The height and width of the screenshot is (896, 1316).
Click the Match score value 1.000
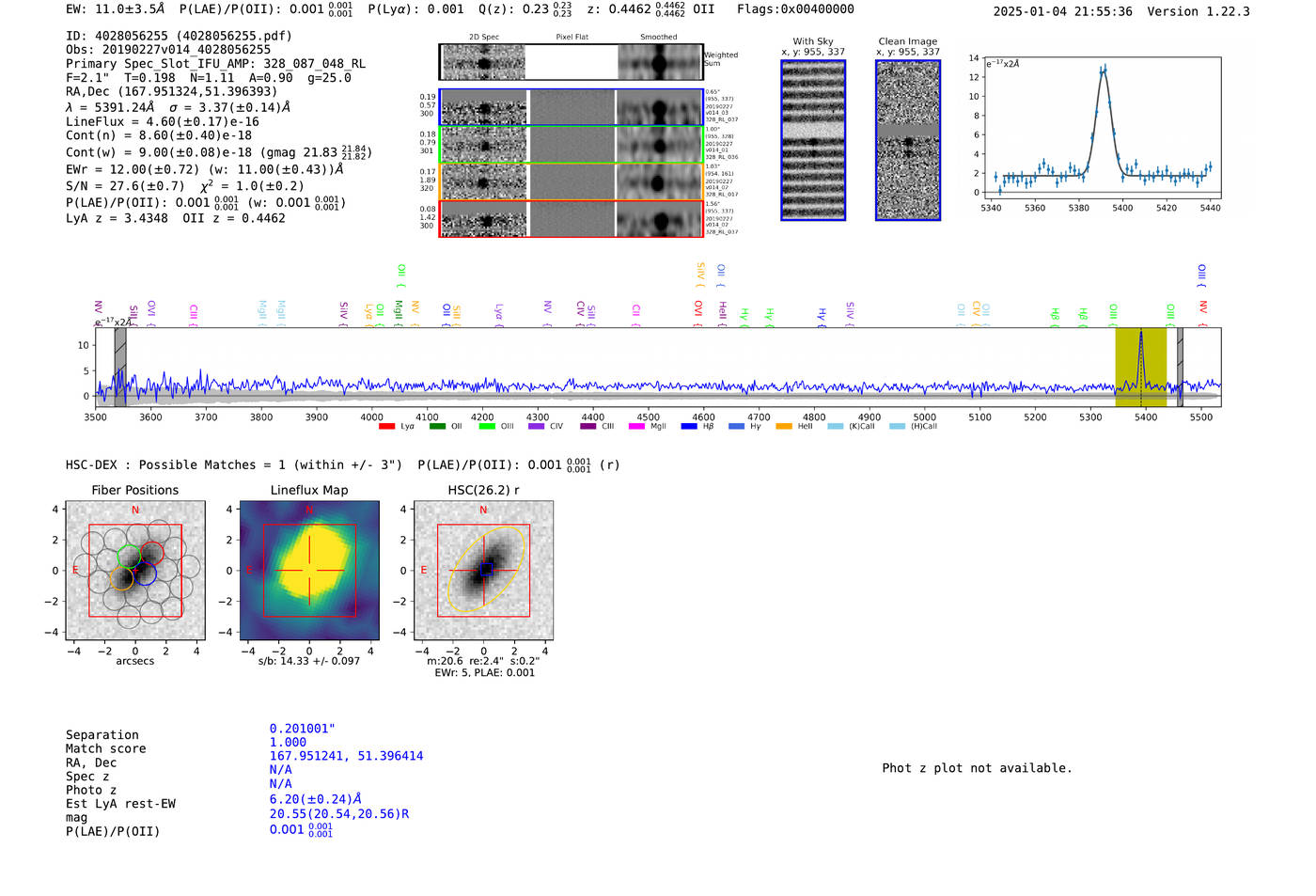coord(288,743)
